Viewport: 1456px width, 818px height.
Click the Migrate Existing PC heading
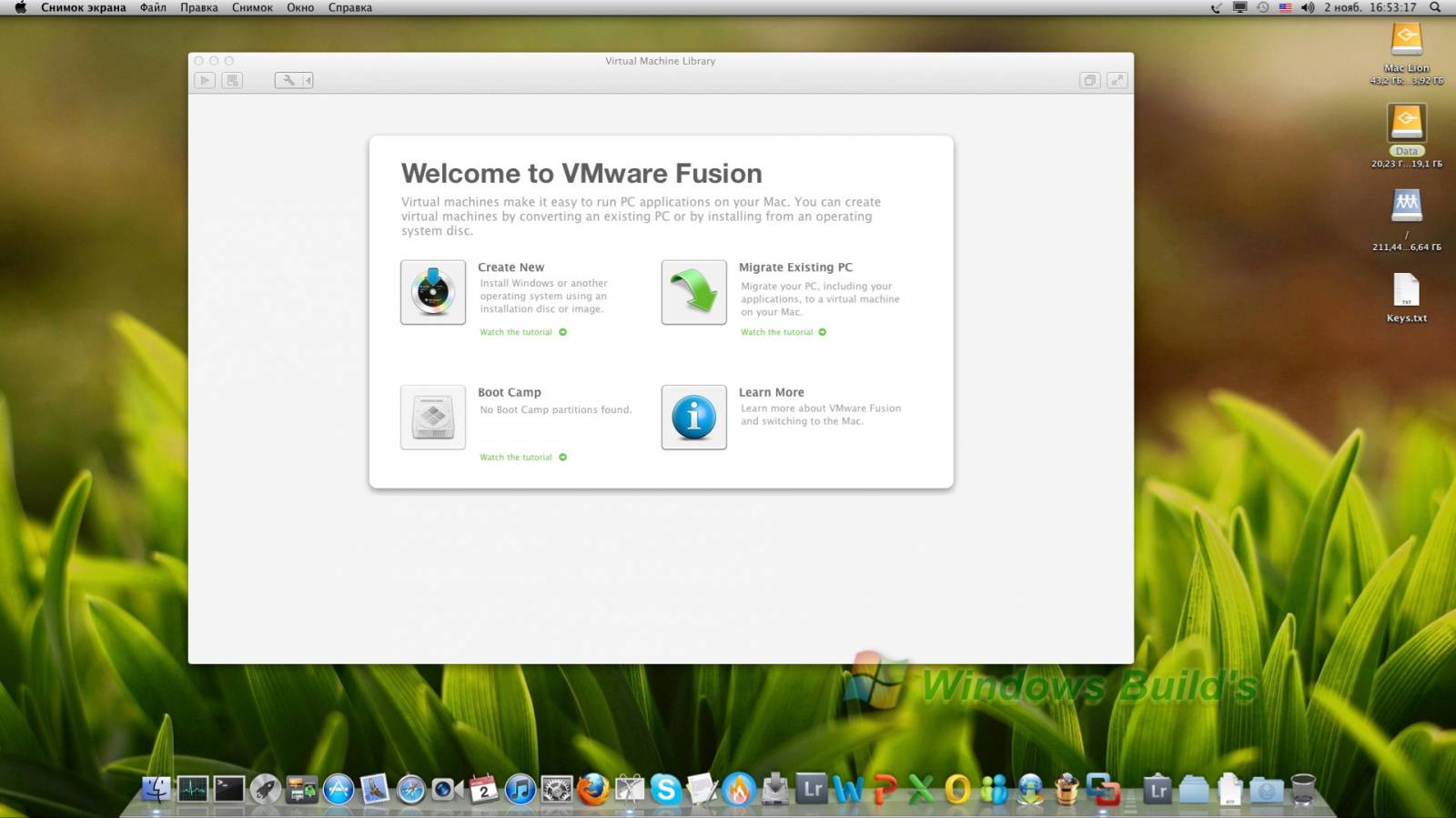pos(795,268)
